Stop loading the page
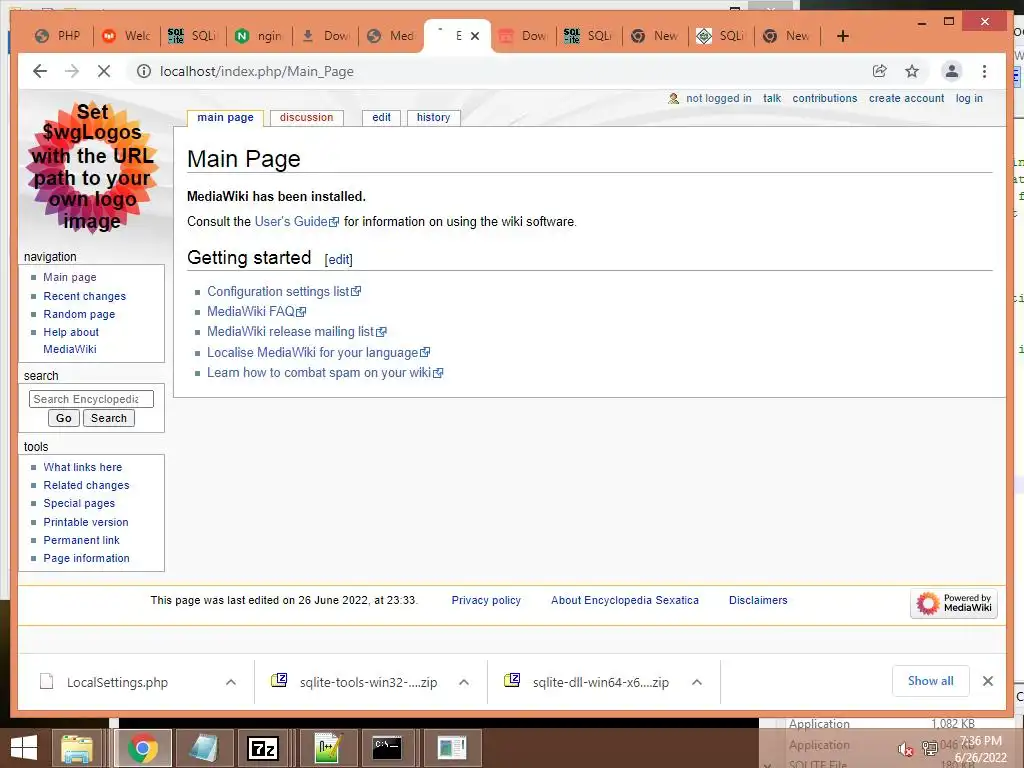 pos(104,71)
